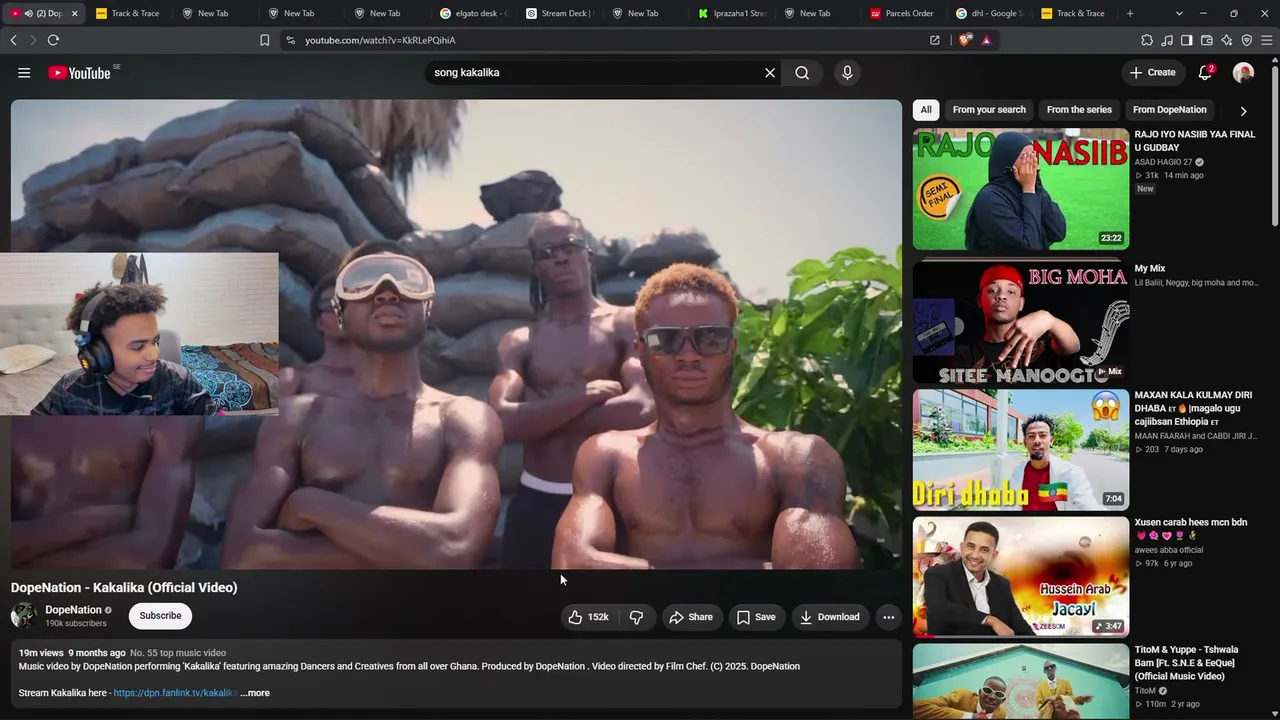The width and height of the screenshot is (1280, 720).
Task: Open the browser main menu
Action: 1267,40
